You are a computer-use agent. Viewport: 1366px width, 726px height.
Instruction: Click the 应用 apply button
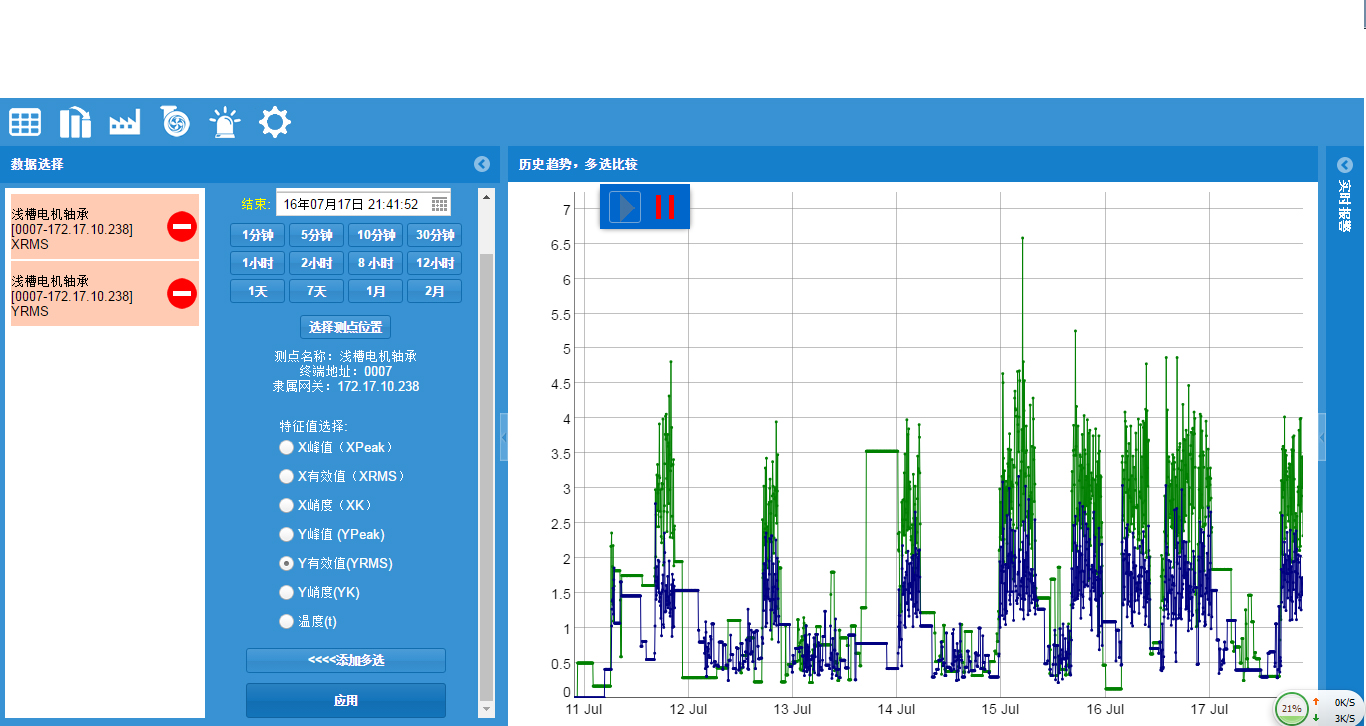(346, 701)
